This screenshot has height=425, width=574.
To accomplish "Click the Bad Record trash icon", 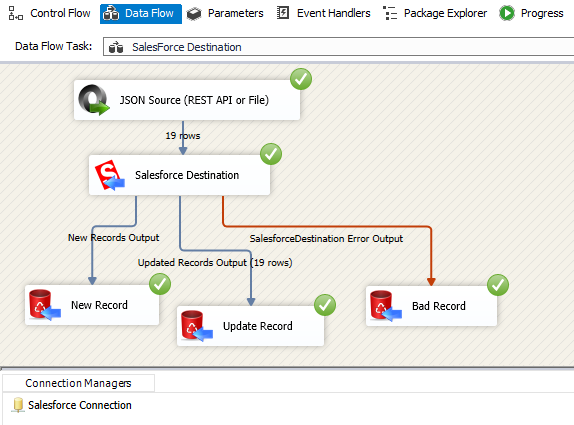I will pyautogui.click(x=386, y=306).
